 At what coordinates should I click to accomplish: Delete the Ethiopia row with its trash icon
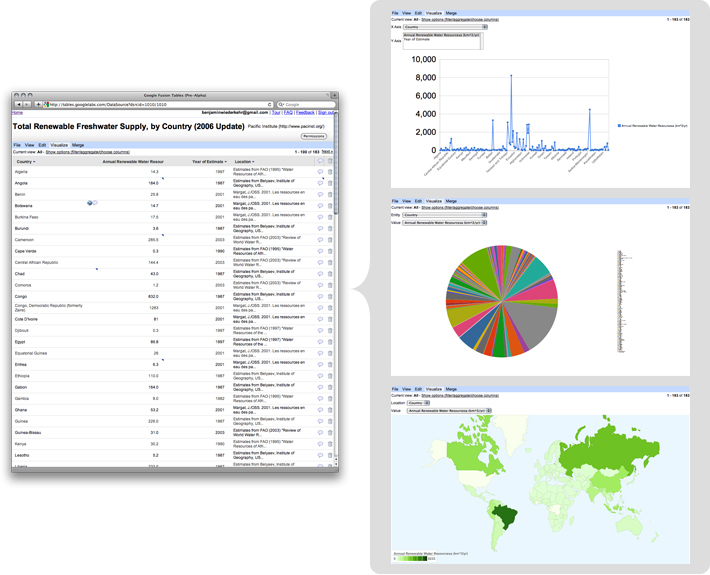click(330, 376)
